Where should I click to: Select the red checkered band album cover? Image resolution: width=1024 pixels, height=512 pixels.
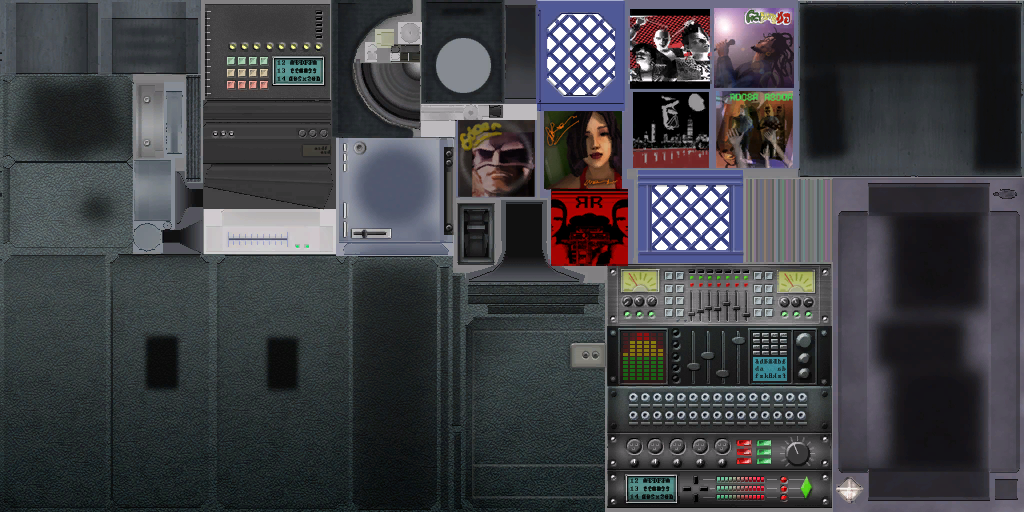point(669,48)
